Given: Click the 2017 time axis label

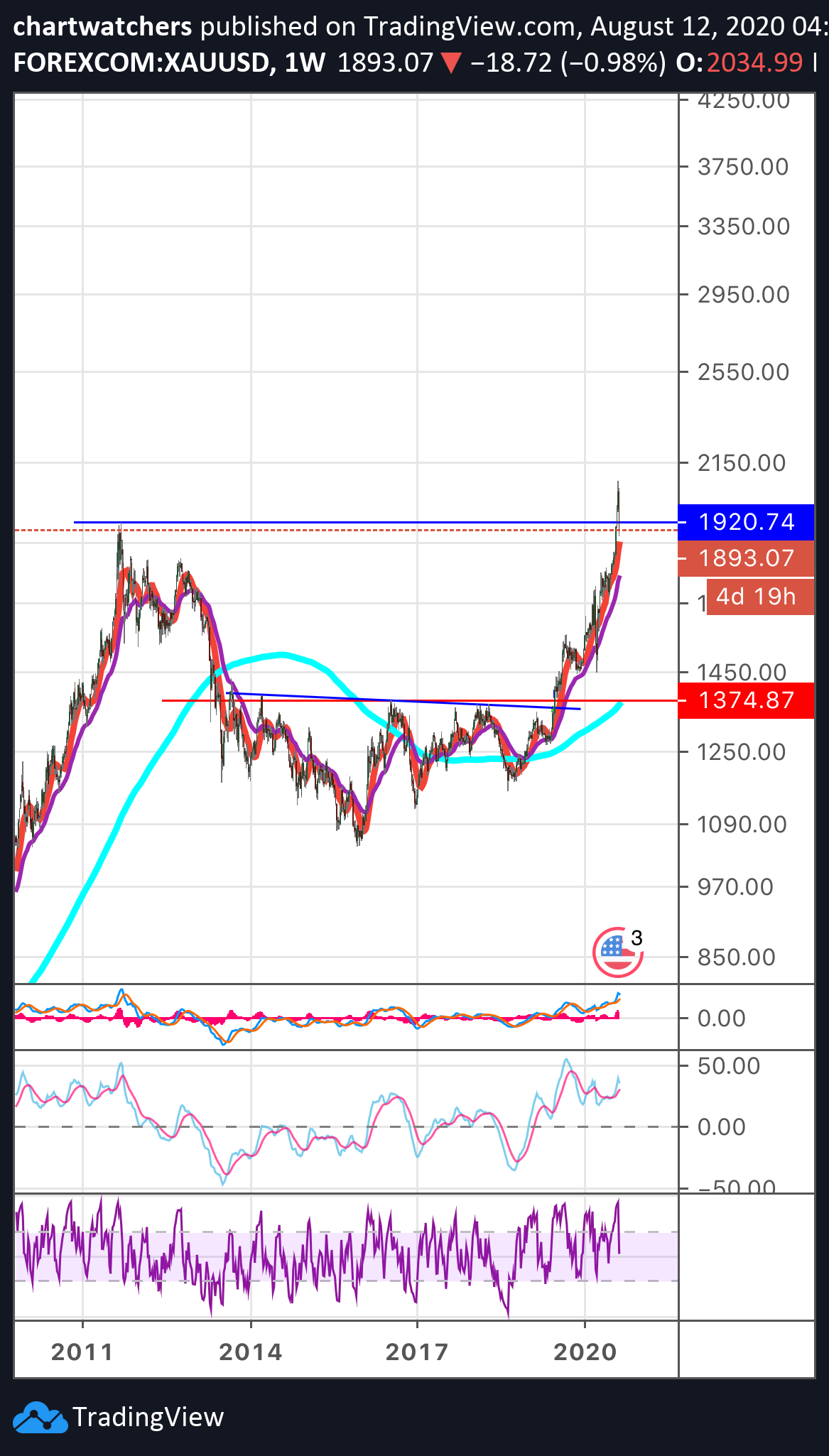Looking at the screenshot, I should (417, 1352).
